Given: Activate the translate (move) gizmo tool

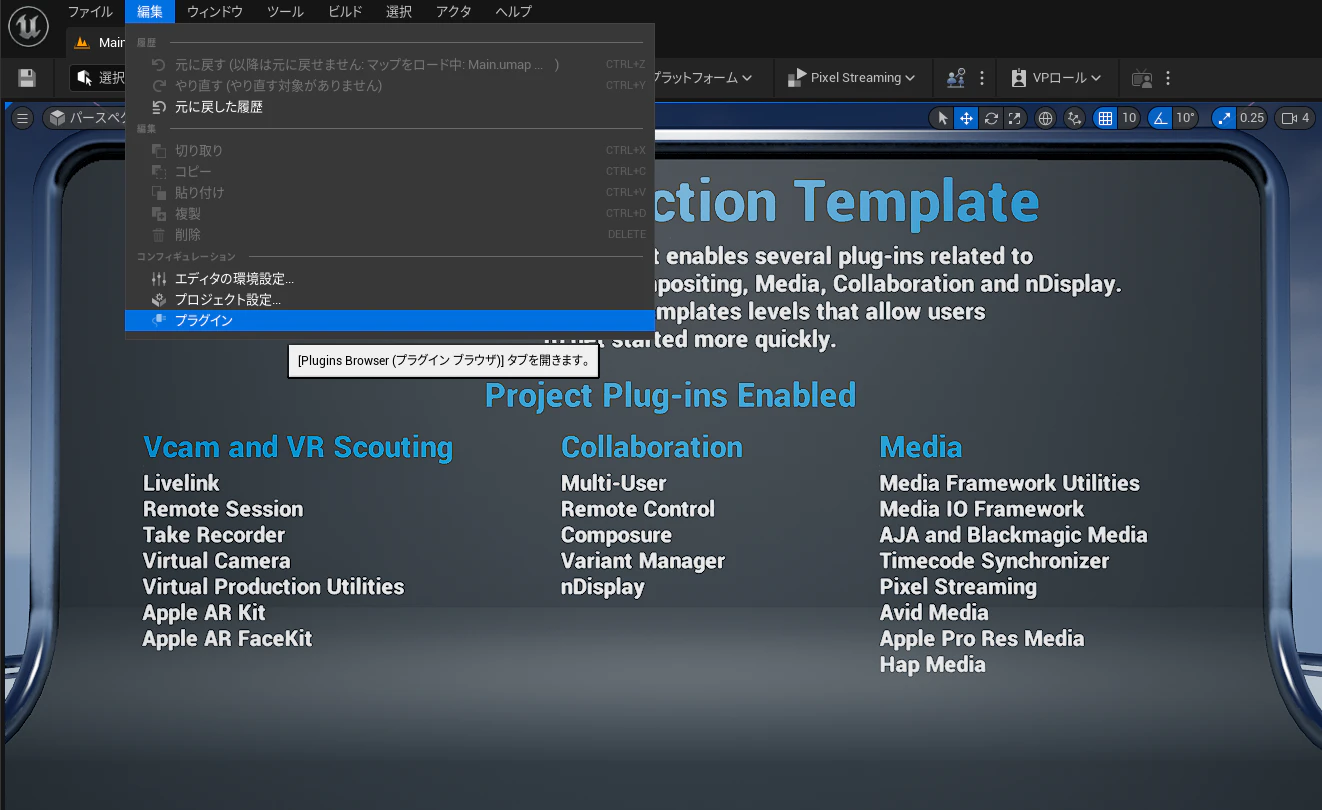Looking at the screenshot, I should coord(966,118).
